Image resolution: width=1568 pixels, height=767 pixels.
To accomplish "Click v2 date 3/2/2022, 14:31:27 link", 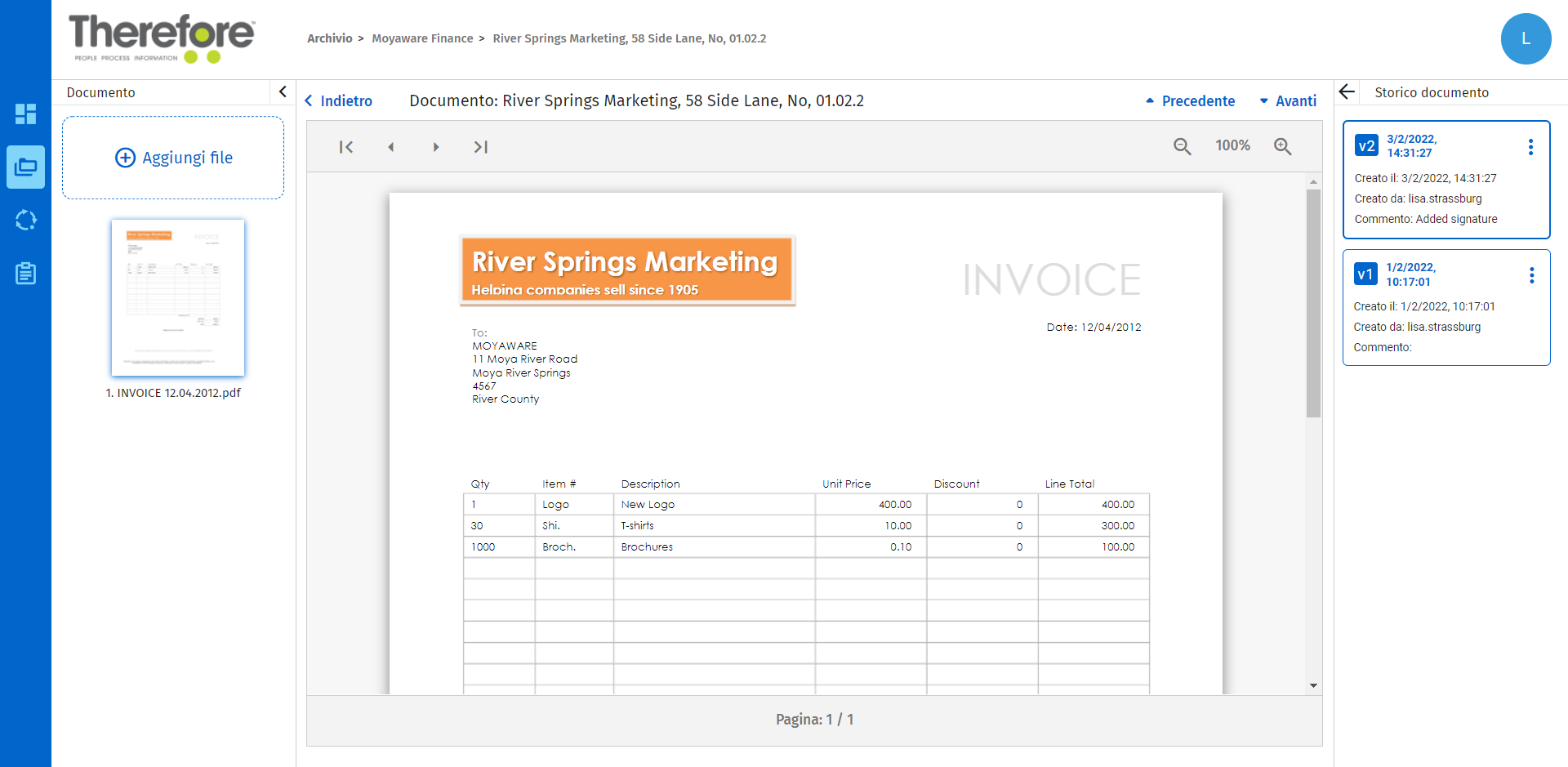I will coord(1411,146).
